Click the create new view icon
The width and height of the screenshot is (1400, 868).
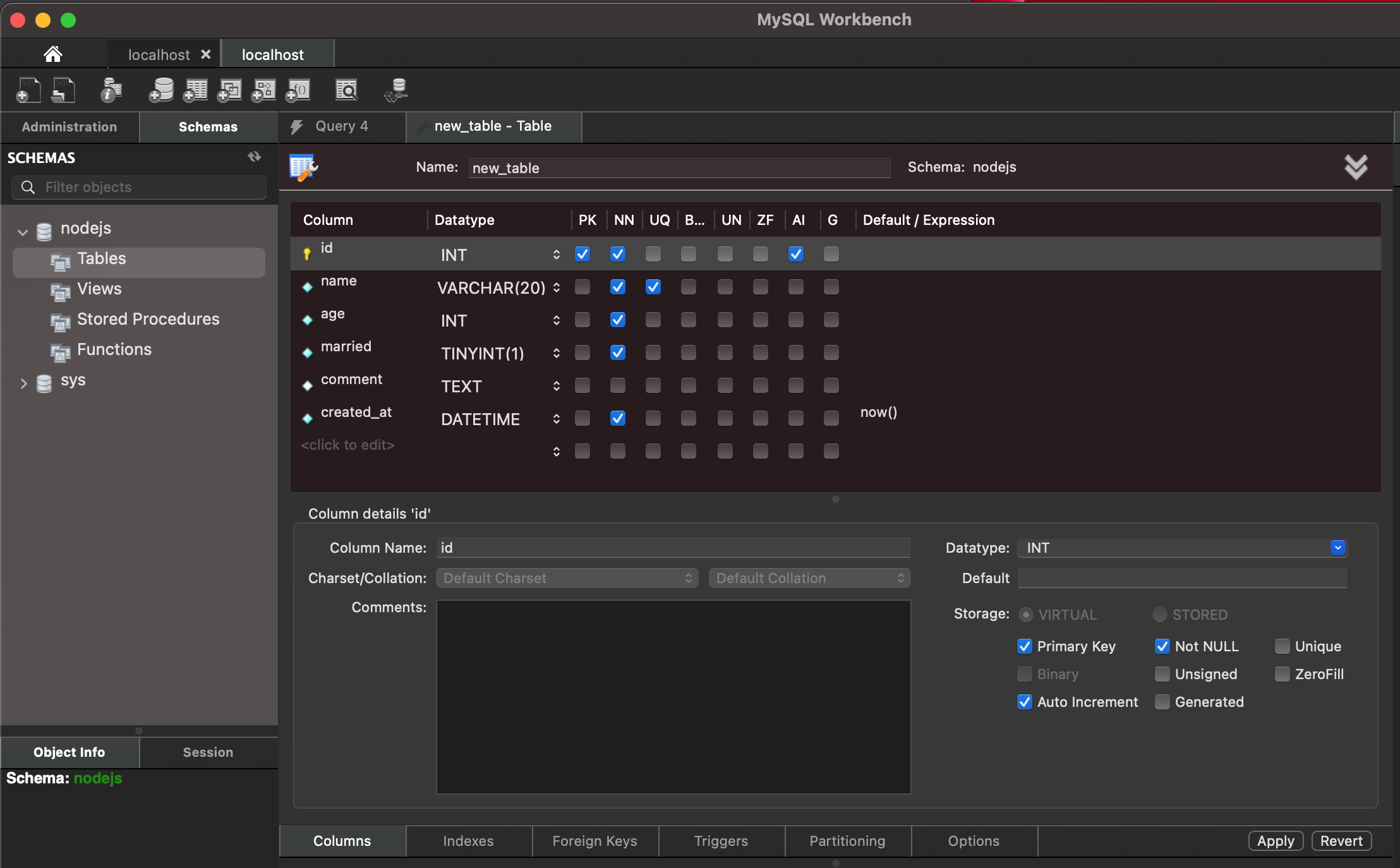pyautogui.click(x=229, y=90)
